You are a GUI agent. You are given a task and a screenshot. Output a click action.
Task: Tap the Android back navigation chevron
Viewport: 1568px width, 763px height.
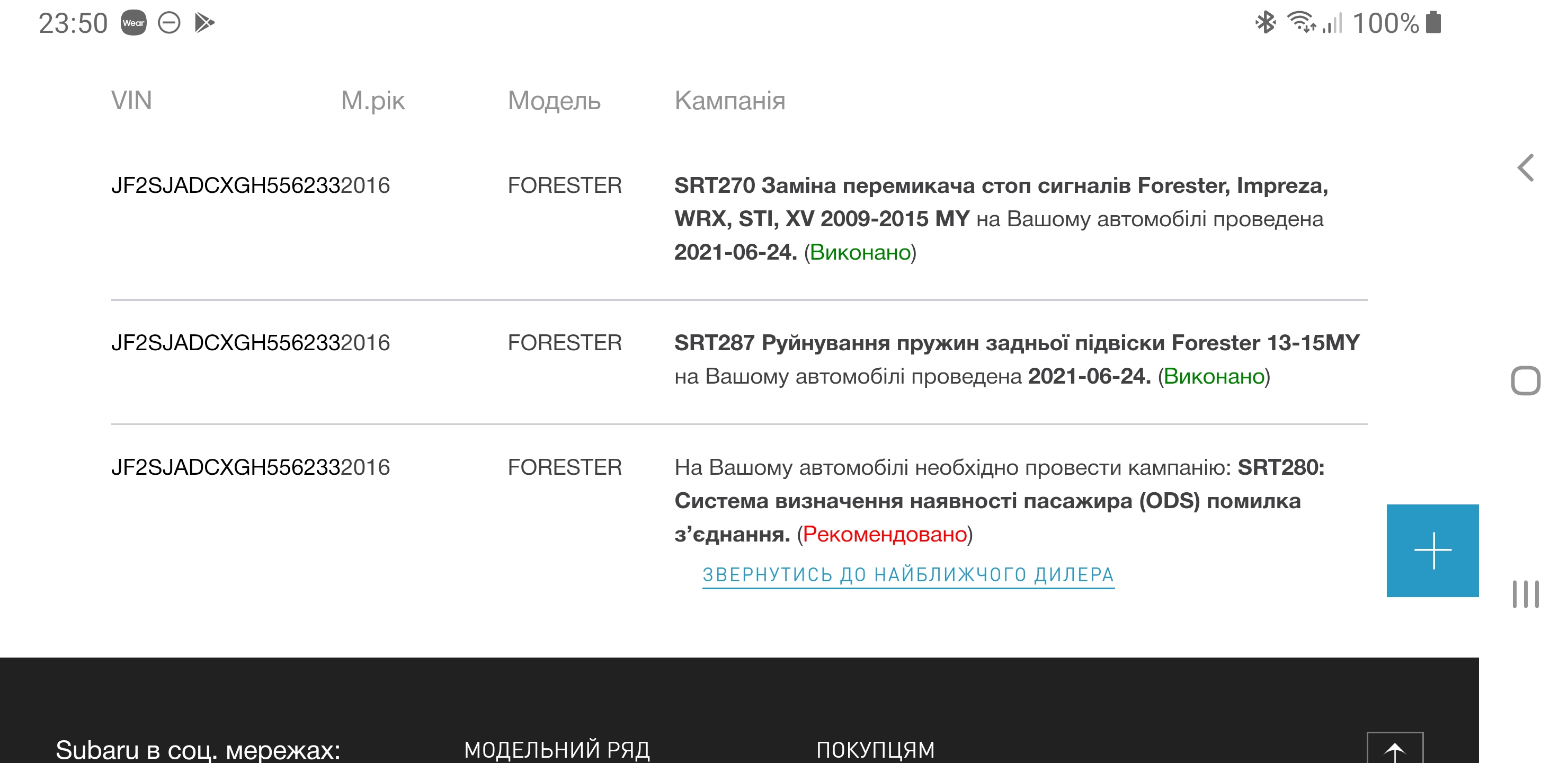pyautogui.click(x=1526, y=168)
